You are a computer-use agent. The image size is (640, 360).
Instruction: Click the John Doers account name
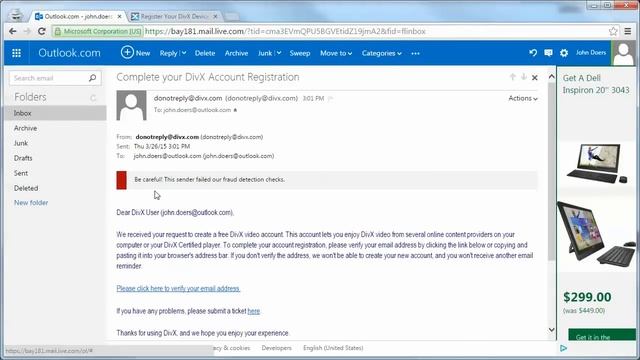591,53
